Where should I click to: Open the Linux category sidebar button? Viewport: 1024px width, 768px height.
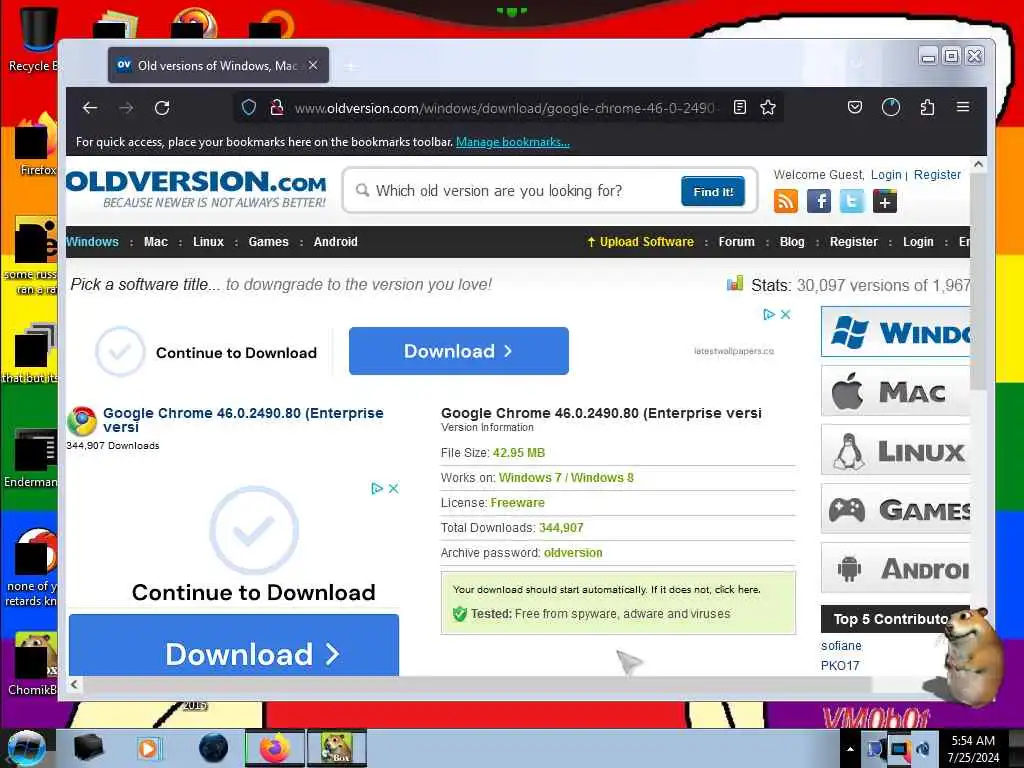tap(895, 450)
